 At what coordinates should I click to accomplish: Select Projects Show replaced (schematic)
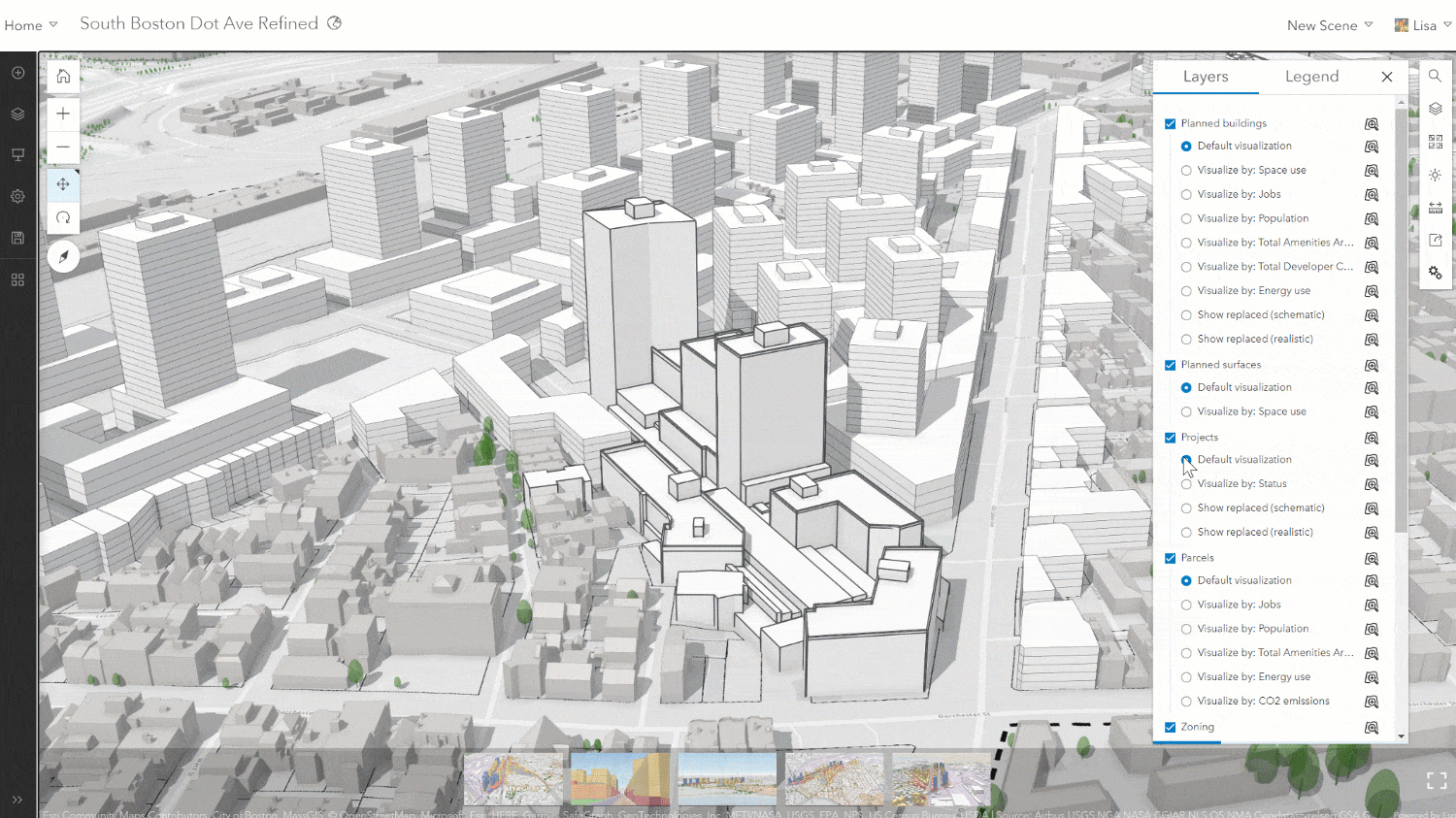click(x=1186, y=508)
